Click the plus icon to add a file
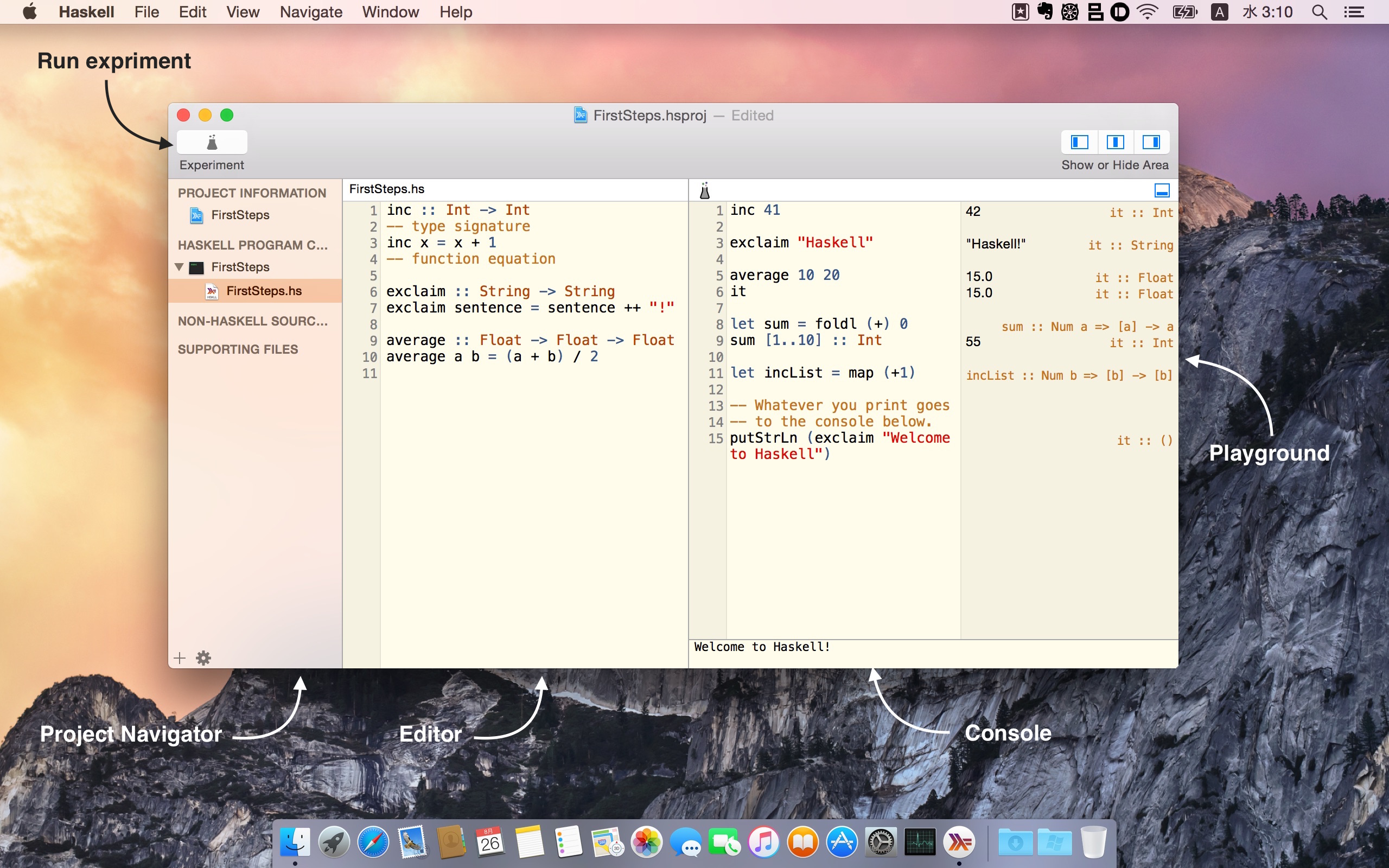Screen dimensions: 1389x868 (x=180, y=658)
